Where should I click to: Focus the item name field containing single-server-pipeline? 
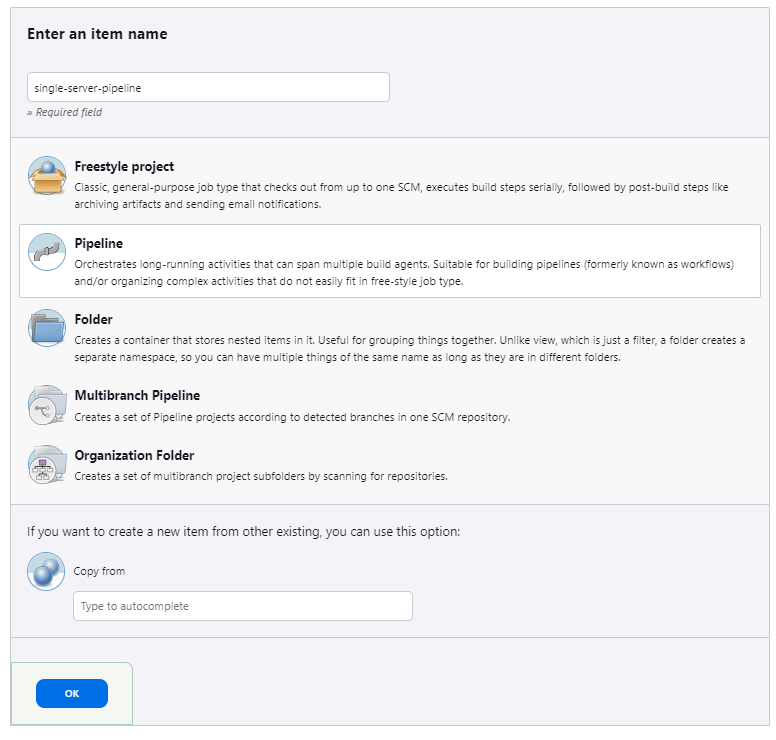pyautogui.click(x=208, y=87)
